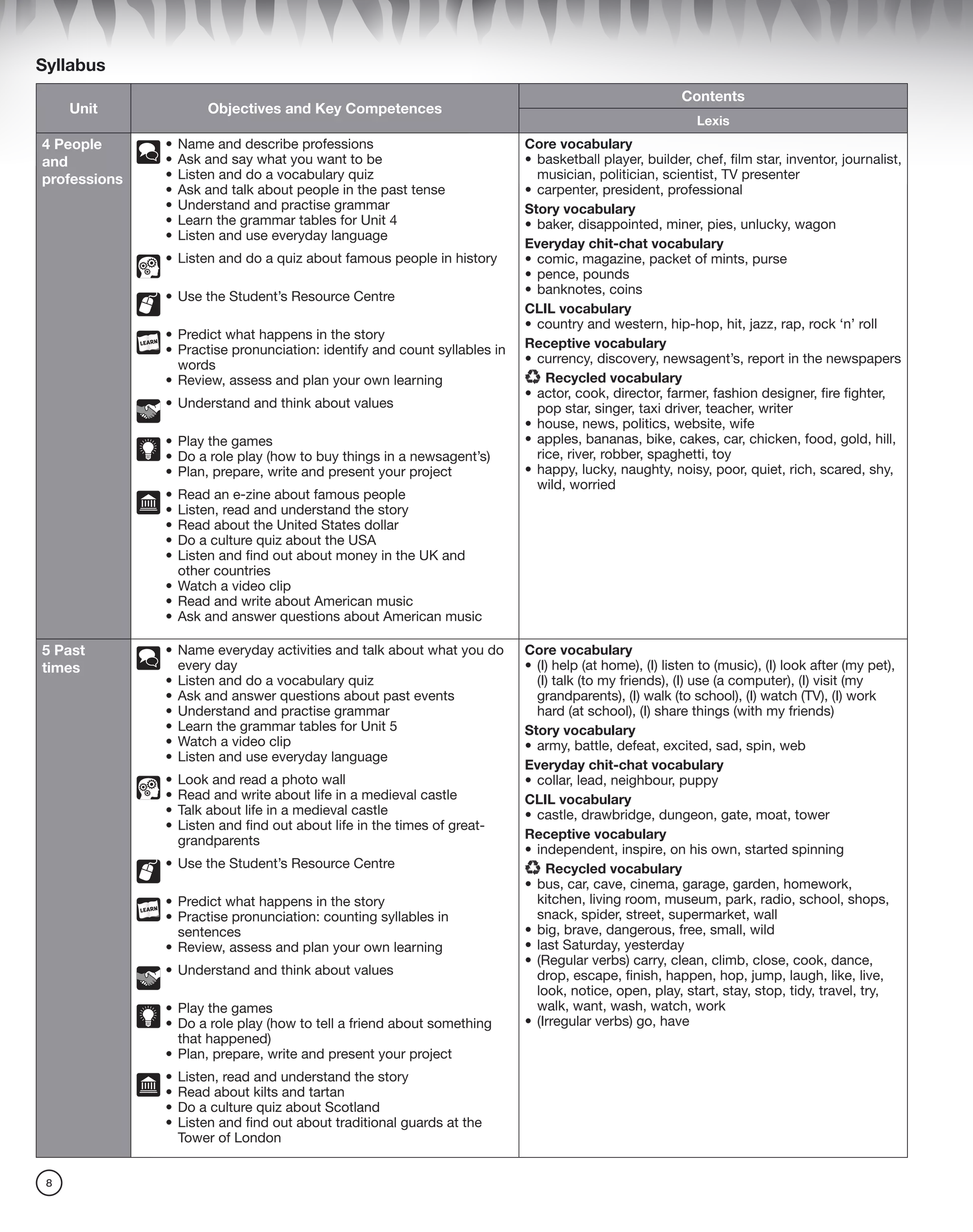Image resolution: width=973 pixels, height=1232 pixels.
Task: Click the lightbulb icon in Unit 5
Action: [149, 1016]
